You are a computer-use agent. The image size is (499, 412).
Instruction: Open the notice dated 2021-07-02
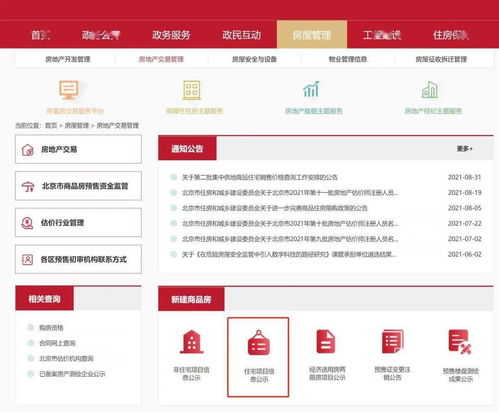[290, 239]
